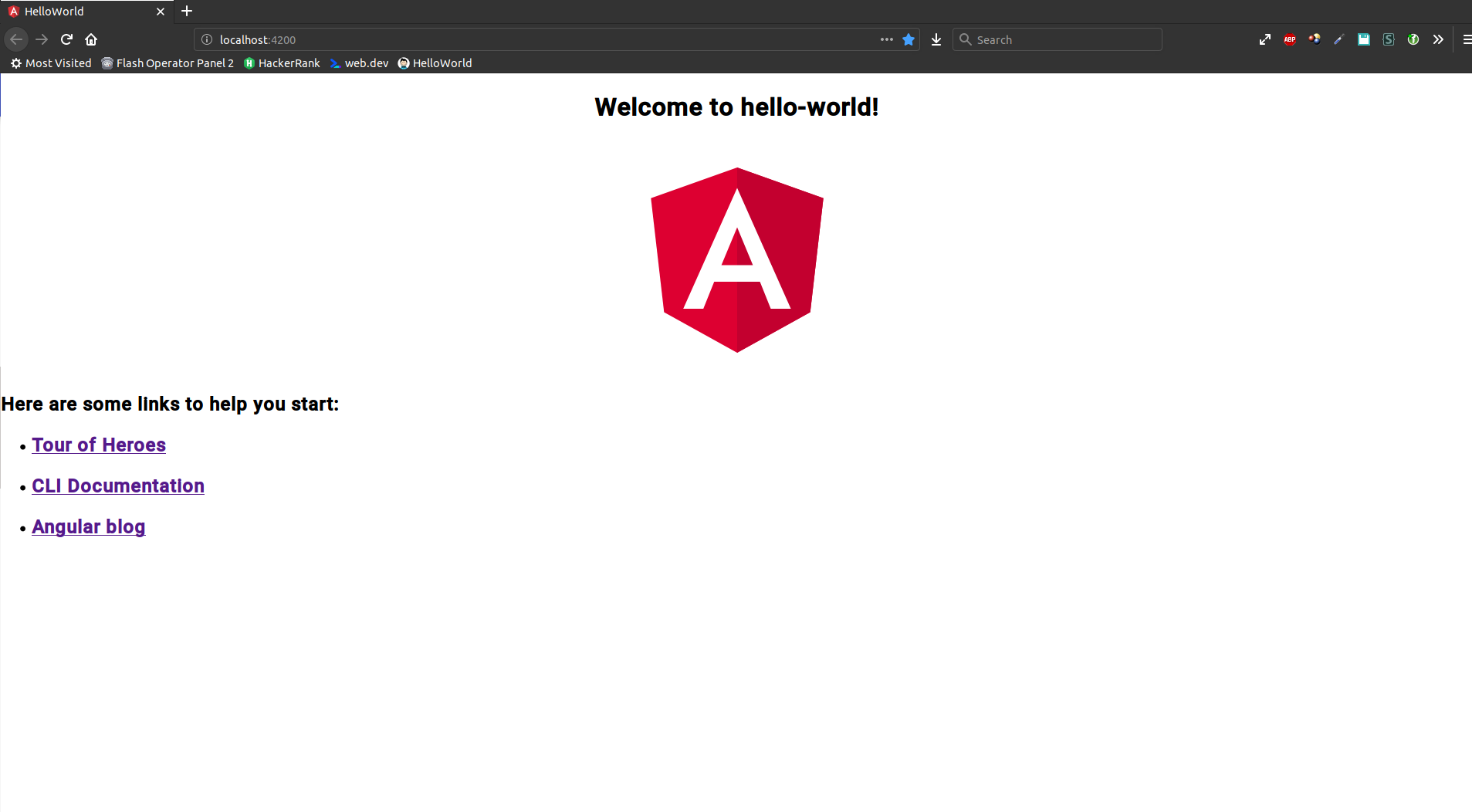Open the Firefox hamburger menu
Screen dimensions: 1472x812
click(1466, 39)
